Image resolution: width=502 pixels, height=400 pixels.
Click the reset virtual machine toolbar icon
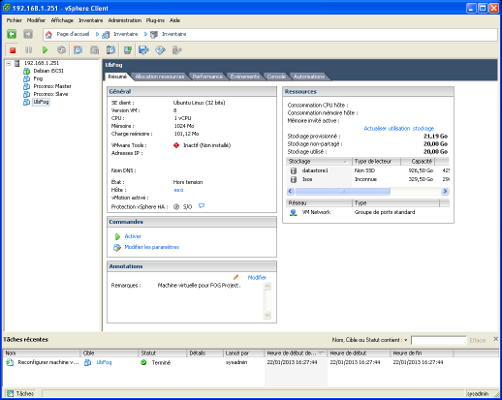click(61, 50)
